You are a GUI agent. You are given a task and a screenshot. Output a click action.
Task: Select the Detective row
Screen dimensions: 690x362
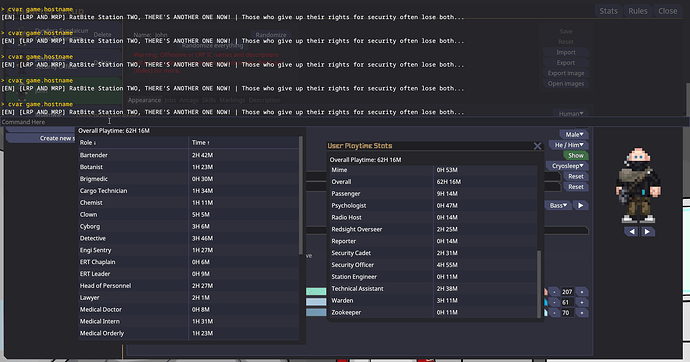click(x=188, y=238)
